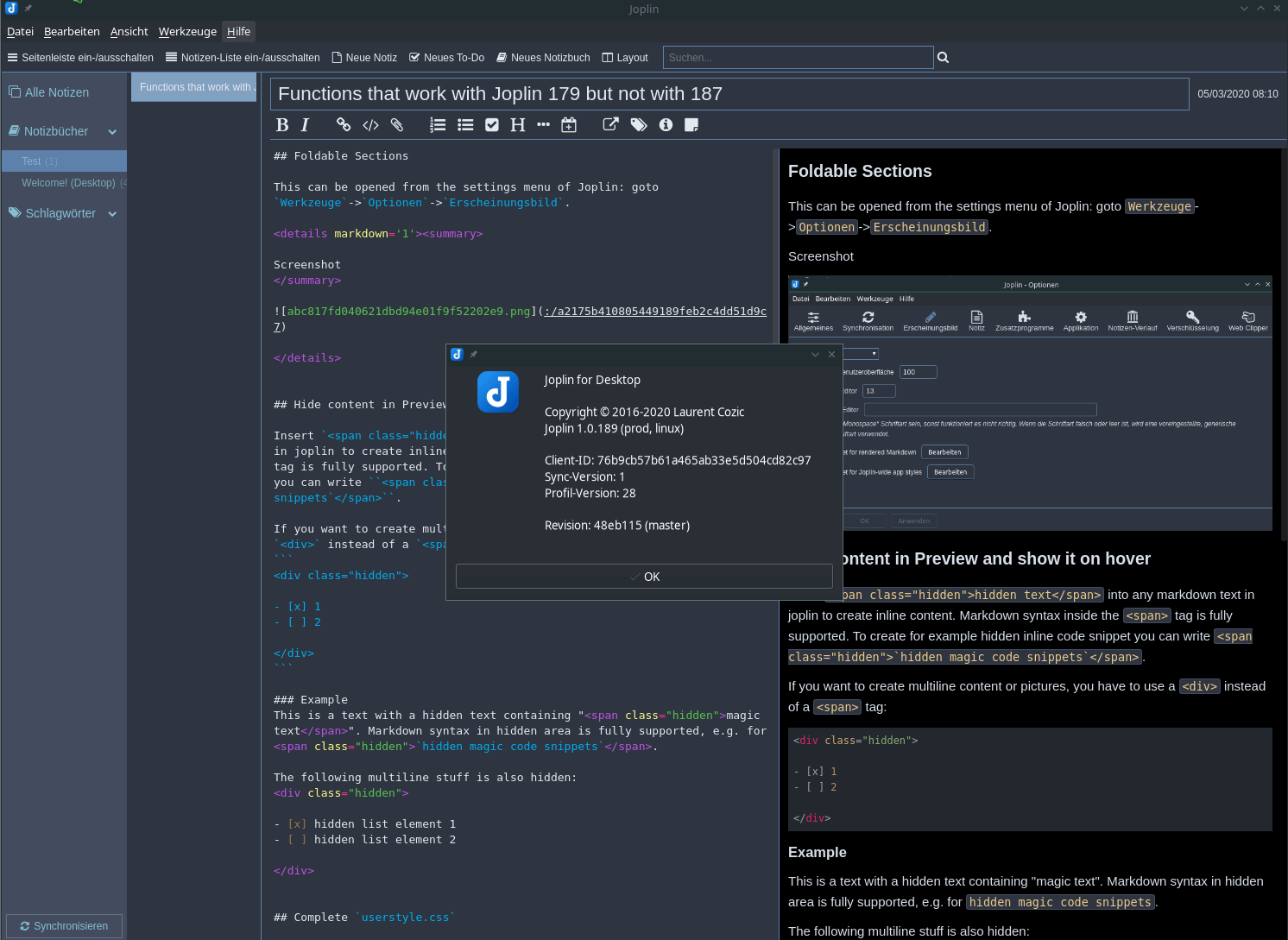This screenshot has width=1288, height=940.
Task: Insert a numbered list
Action: coord(438,124)
